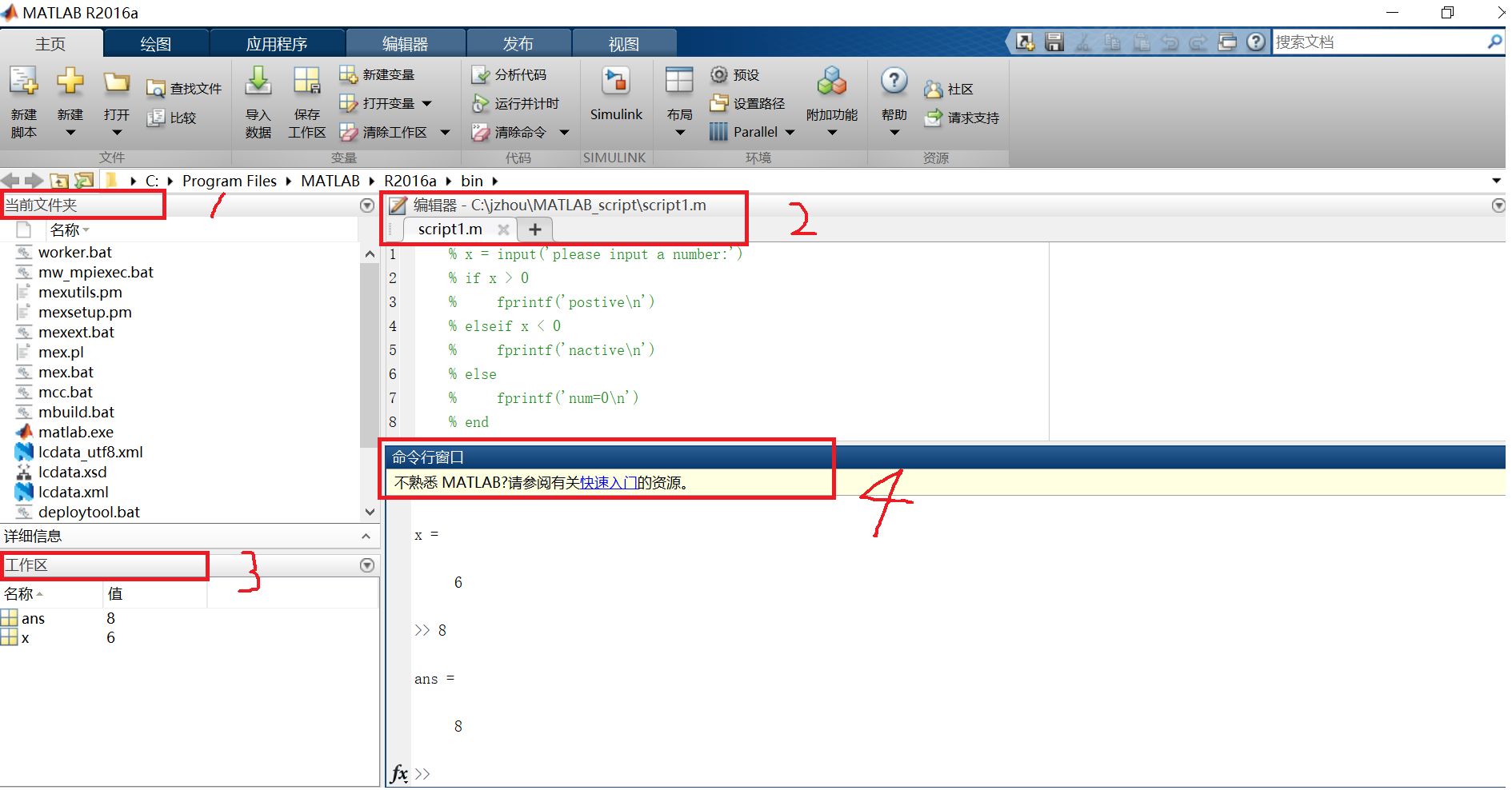This screenshot has width=1512, height=790.
Task: Click the save icon in quick access toolbar
Action: (x=1054, y=42)
